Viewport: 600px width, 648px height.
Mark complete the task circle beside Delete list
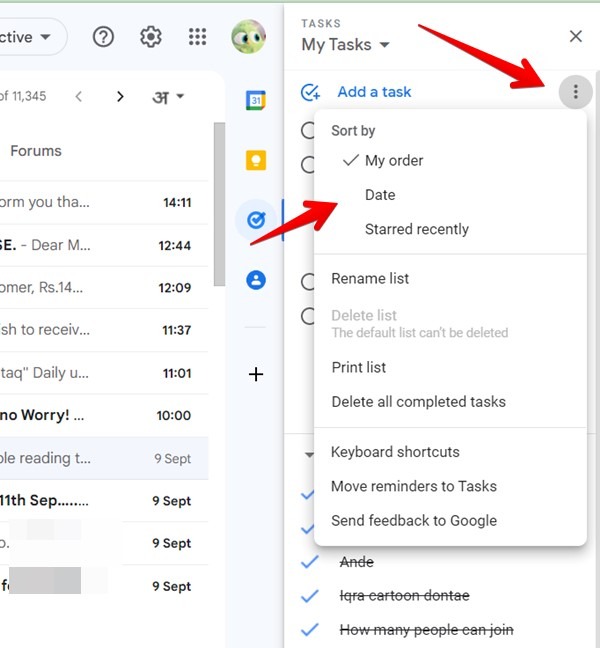point(307,317)
